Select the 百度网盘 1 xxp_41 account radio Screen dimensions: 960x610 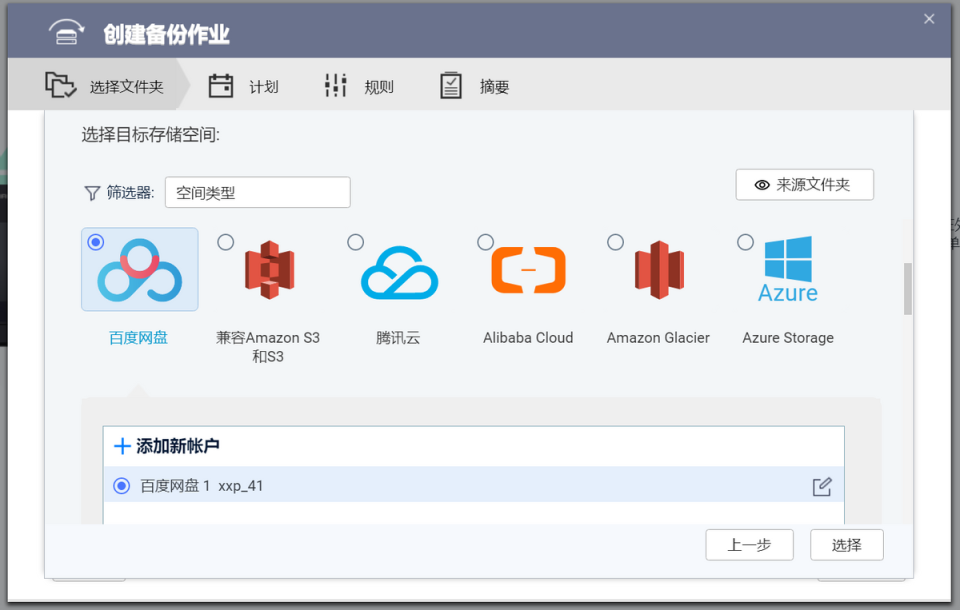point(122,486)
